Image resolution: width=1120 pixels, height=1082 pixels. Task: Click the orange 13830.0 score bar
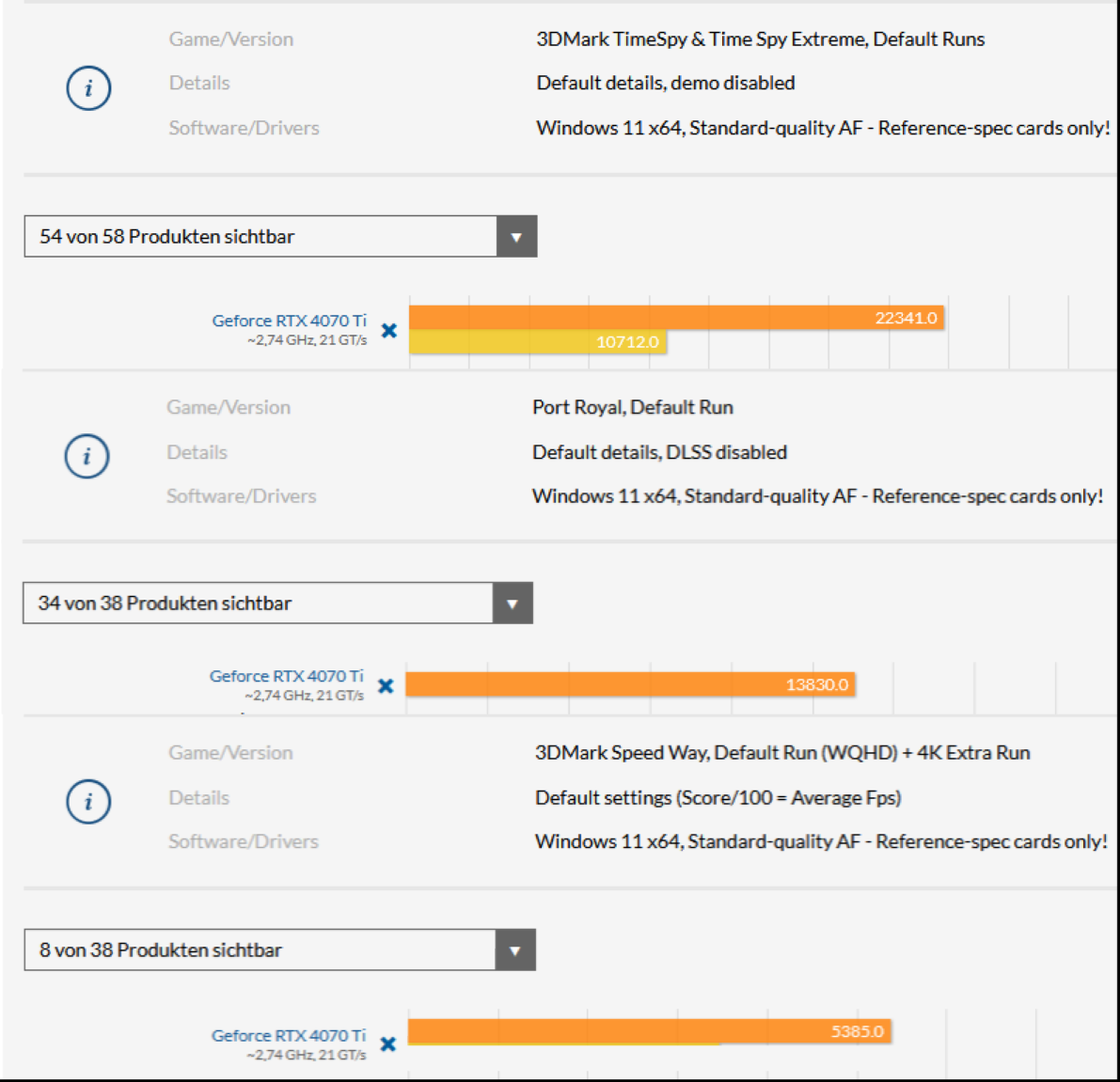point(631,684)
